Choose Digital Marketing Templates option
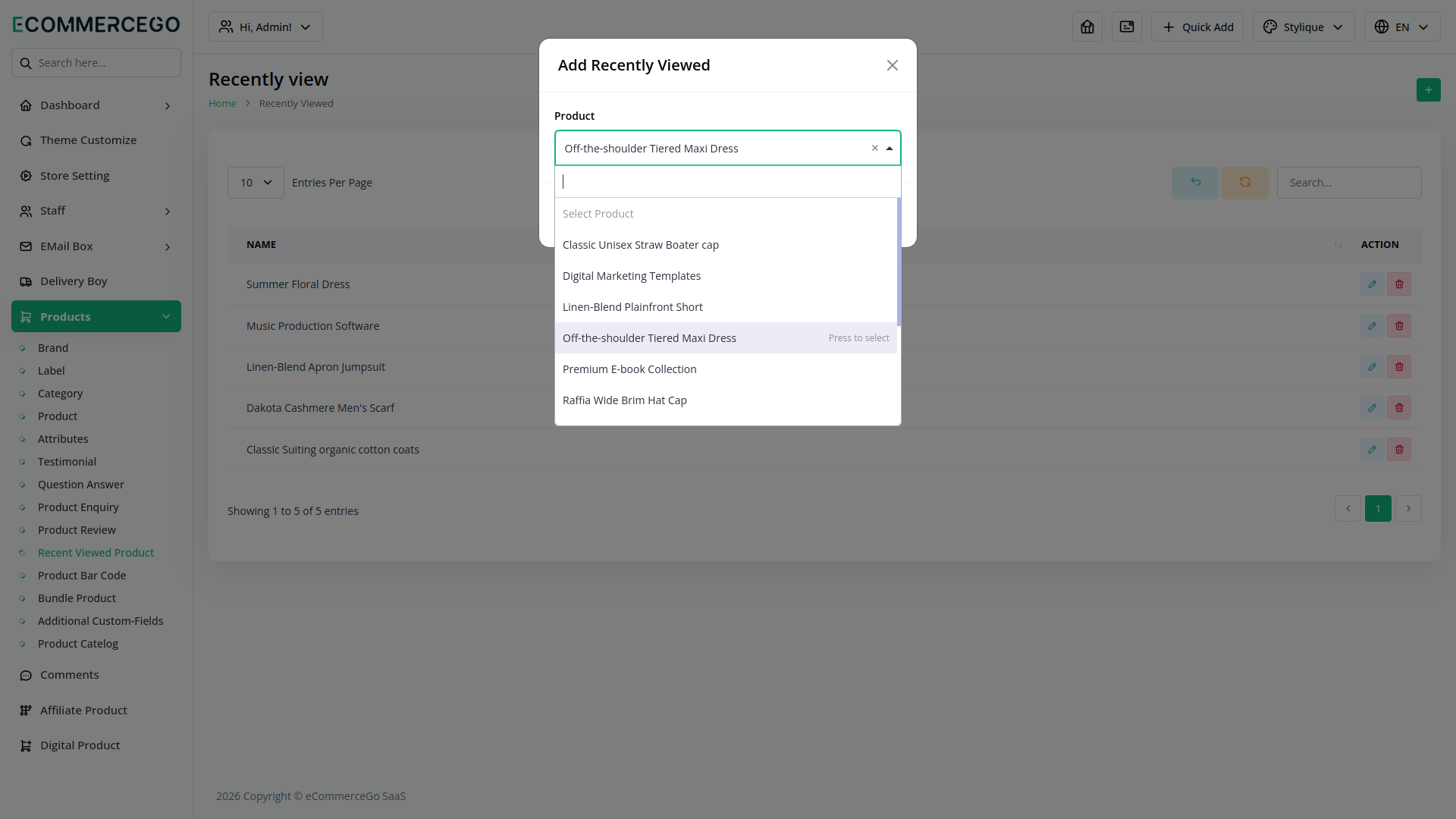 (x=726, y=276)
